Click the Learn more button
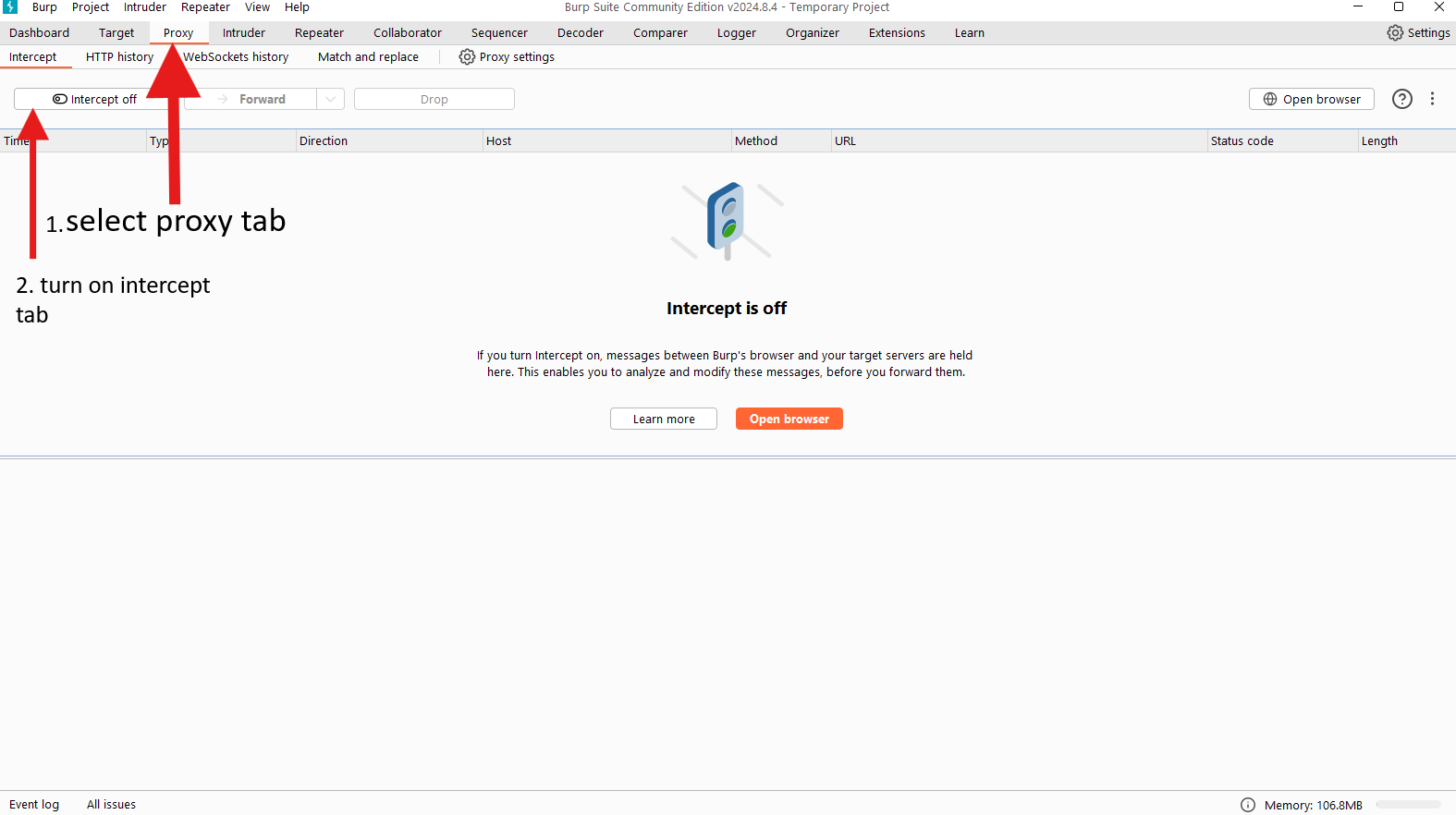This screenshot has height=815, width=1456. pos(664,419)
